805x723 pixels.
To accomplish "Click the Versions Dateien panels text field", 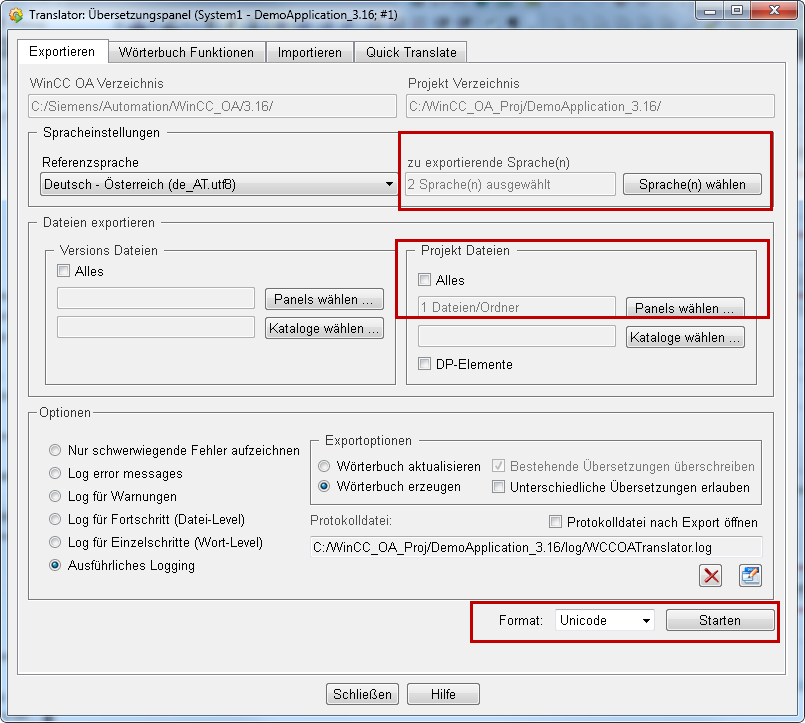I will tap(156, 298).
